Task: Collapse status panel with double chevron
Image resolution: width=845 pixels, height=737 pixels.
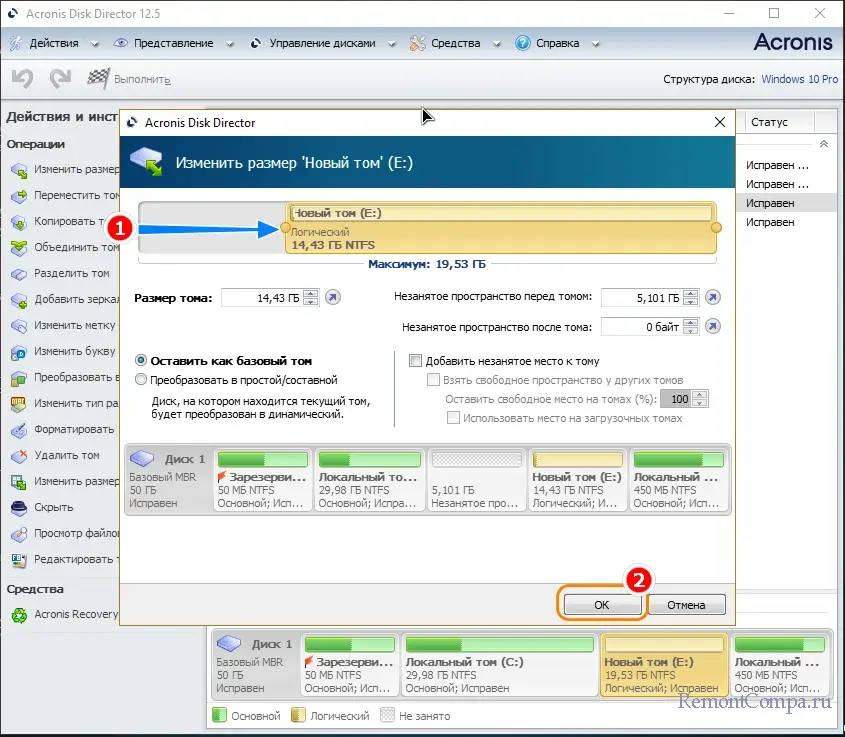Action: click(823, 144)
